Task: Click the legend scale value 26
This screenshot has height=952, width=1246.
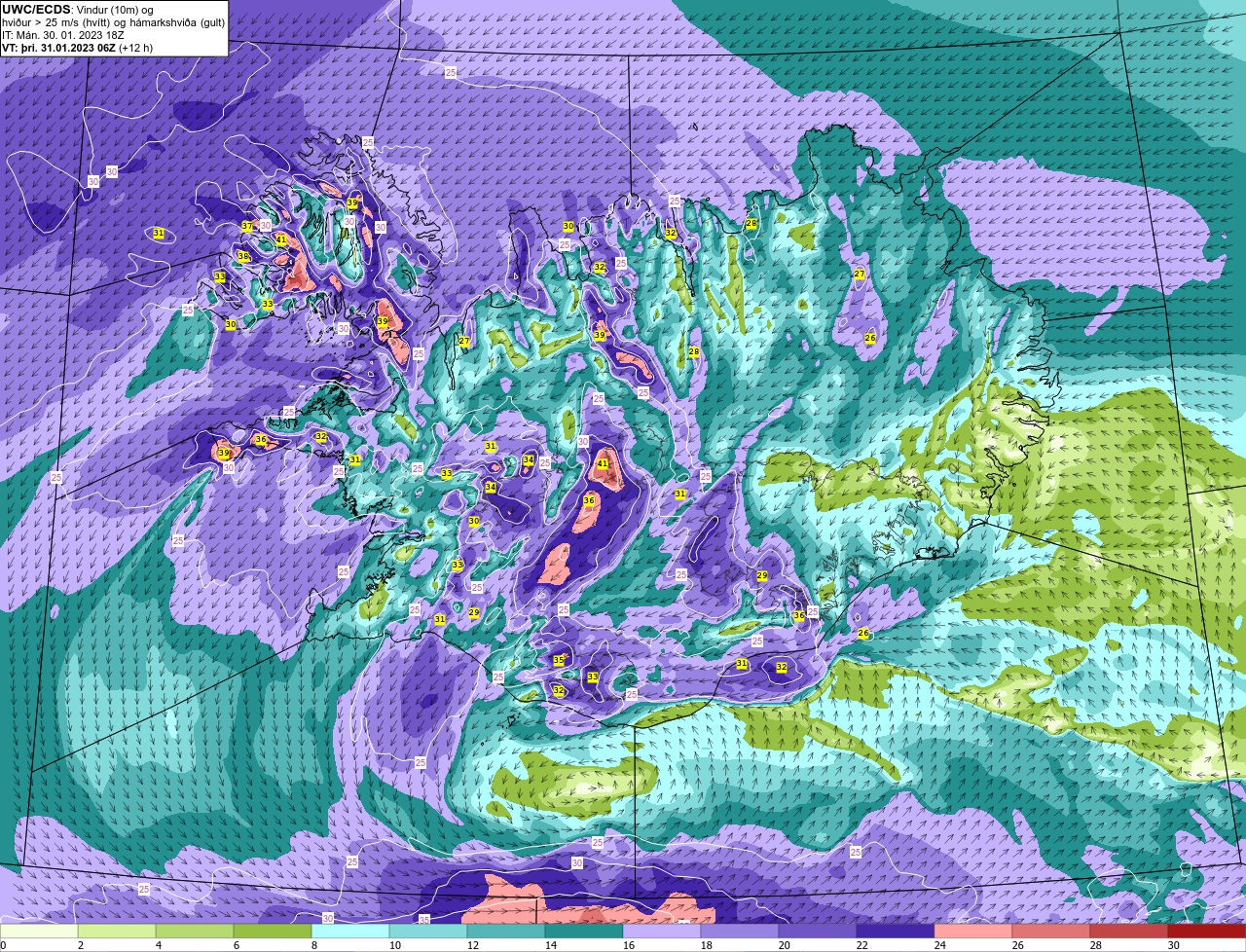Action: coord(1017,945)
